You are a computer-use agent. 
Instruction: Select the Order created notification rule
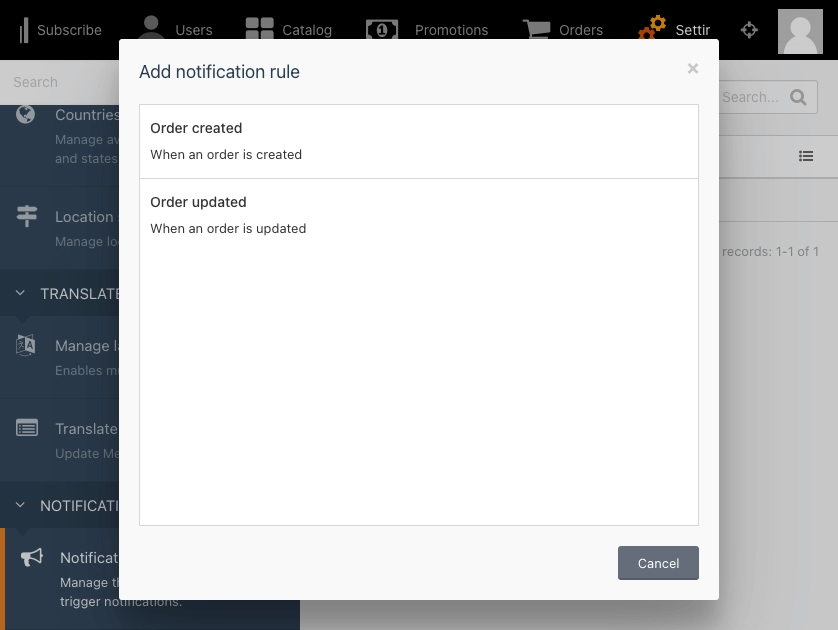(x=418, y=142)
